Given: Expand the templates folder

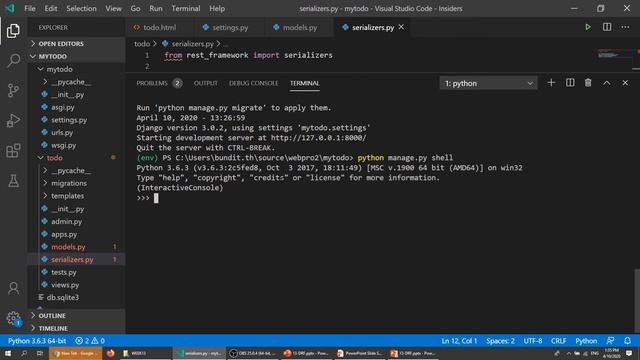Looking at the screenshot, I should pyautogui.click(x=76, y=196).
